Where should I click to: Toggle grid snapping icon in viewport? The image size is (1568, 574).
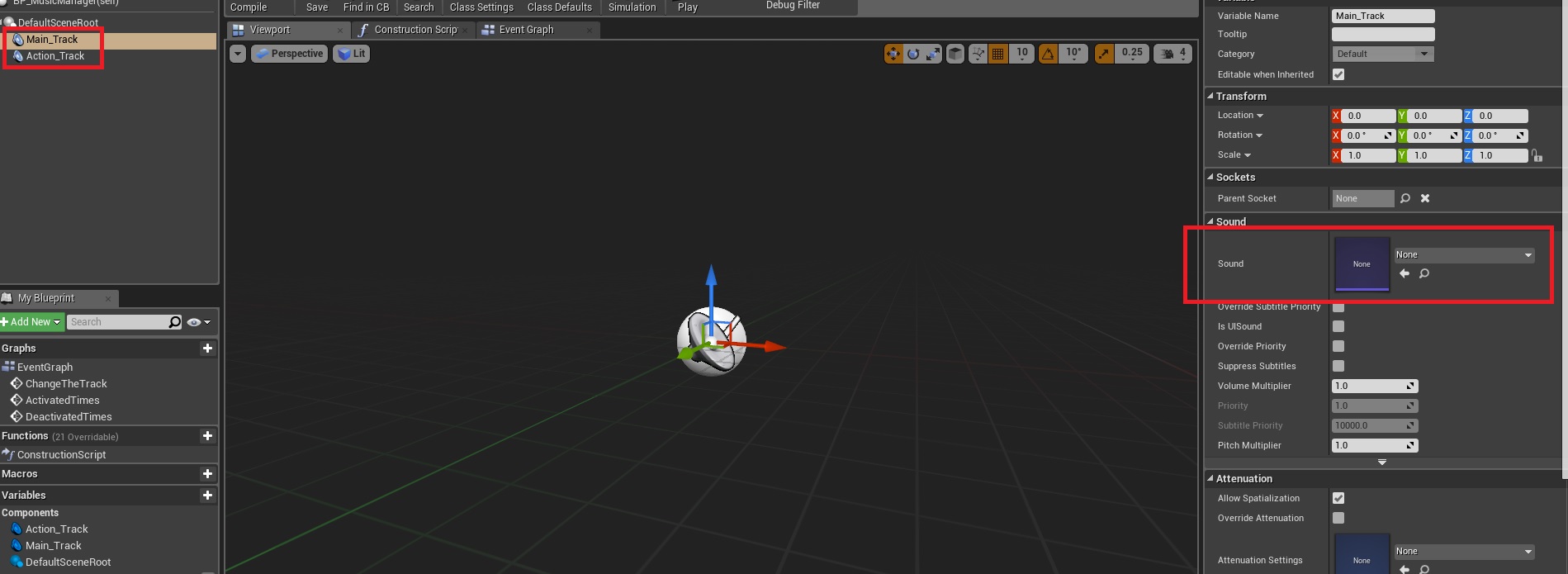pyautogui.click(x=997, y=54)
